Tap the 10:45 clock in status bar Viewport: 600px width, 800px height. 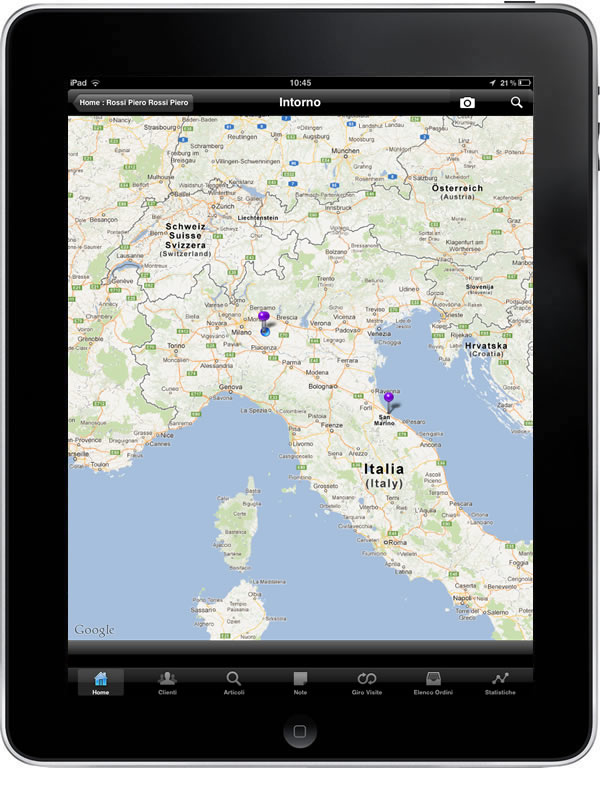tap(301, 83)
